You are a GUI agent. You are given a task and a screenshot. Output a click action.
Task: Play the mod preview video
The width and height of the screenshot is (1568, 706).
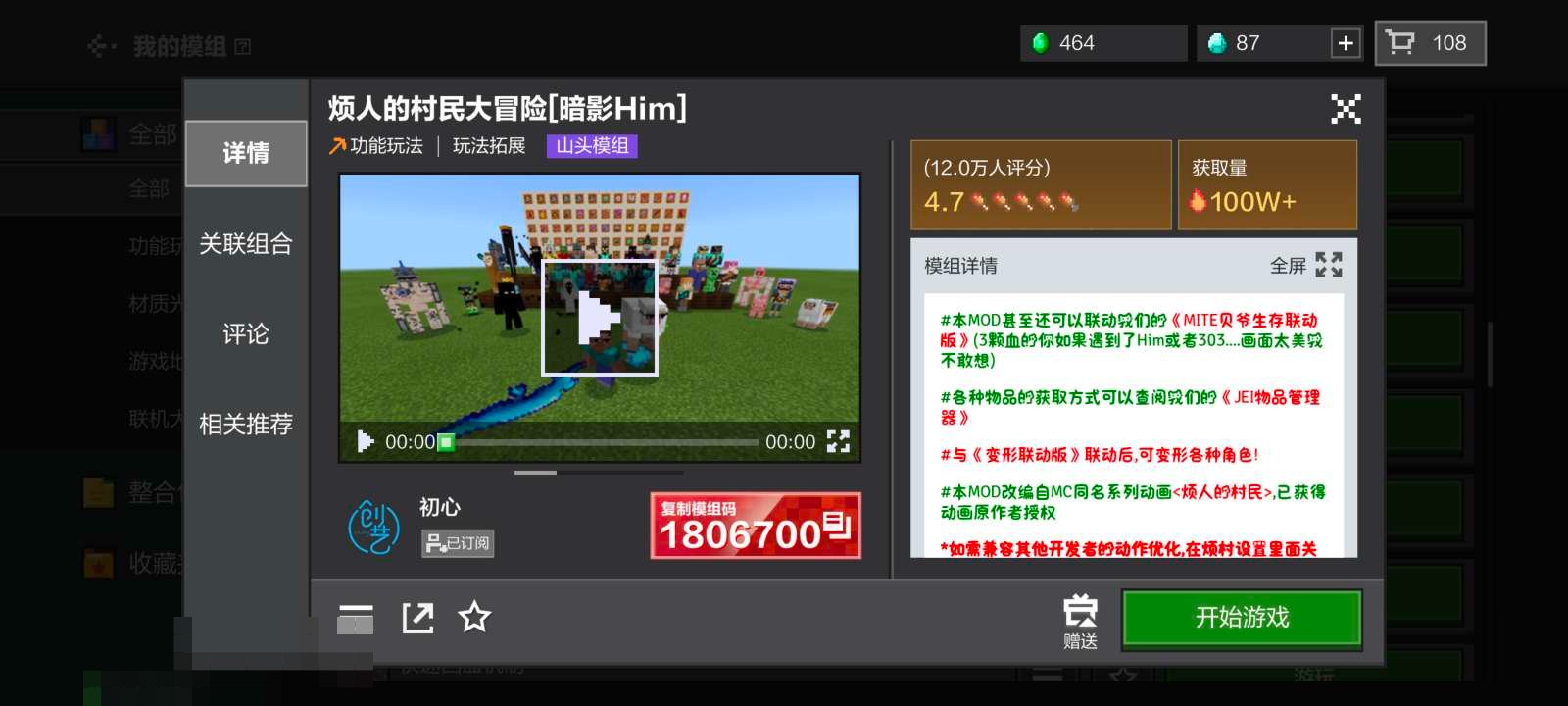coord(599,317)
